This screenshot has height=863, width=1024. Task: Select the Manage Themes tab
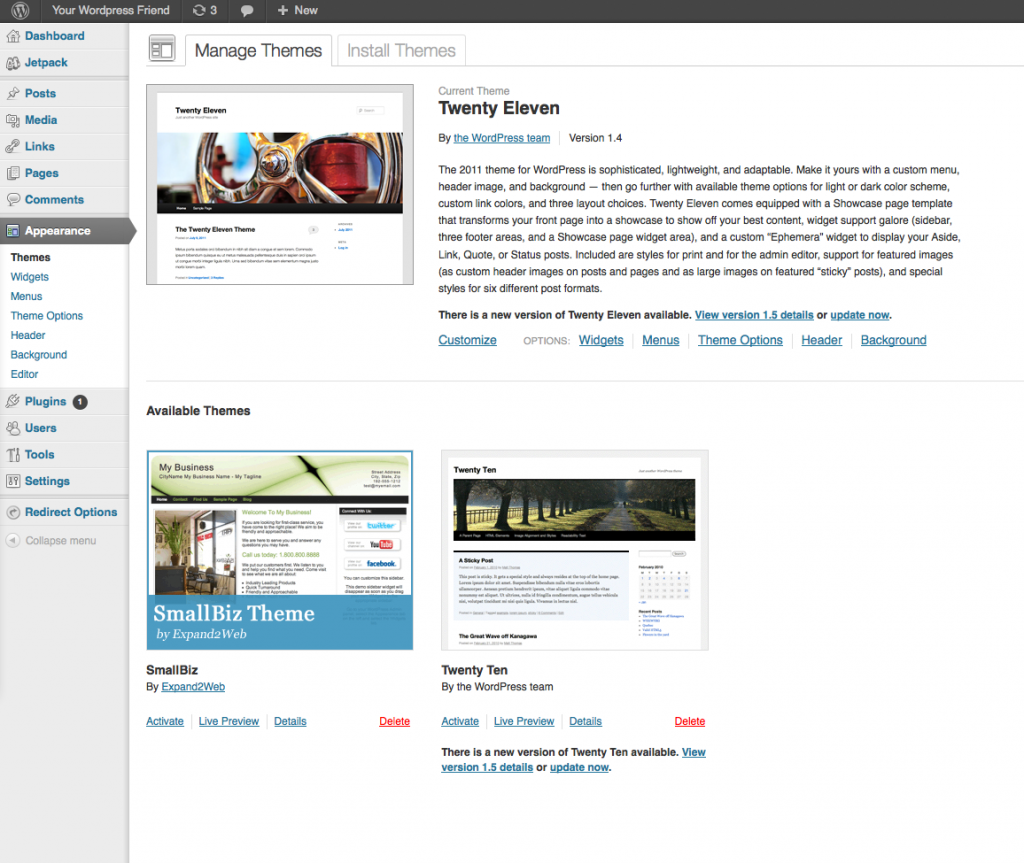[x=259, y=50]
